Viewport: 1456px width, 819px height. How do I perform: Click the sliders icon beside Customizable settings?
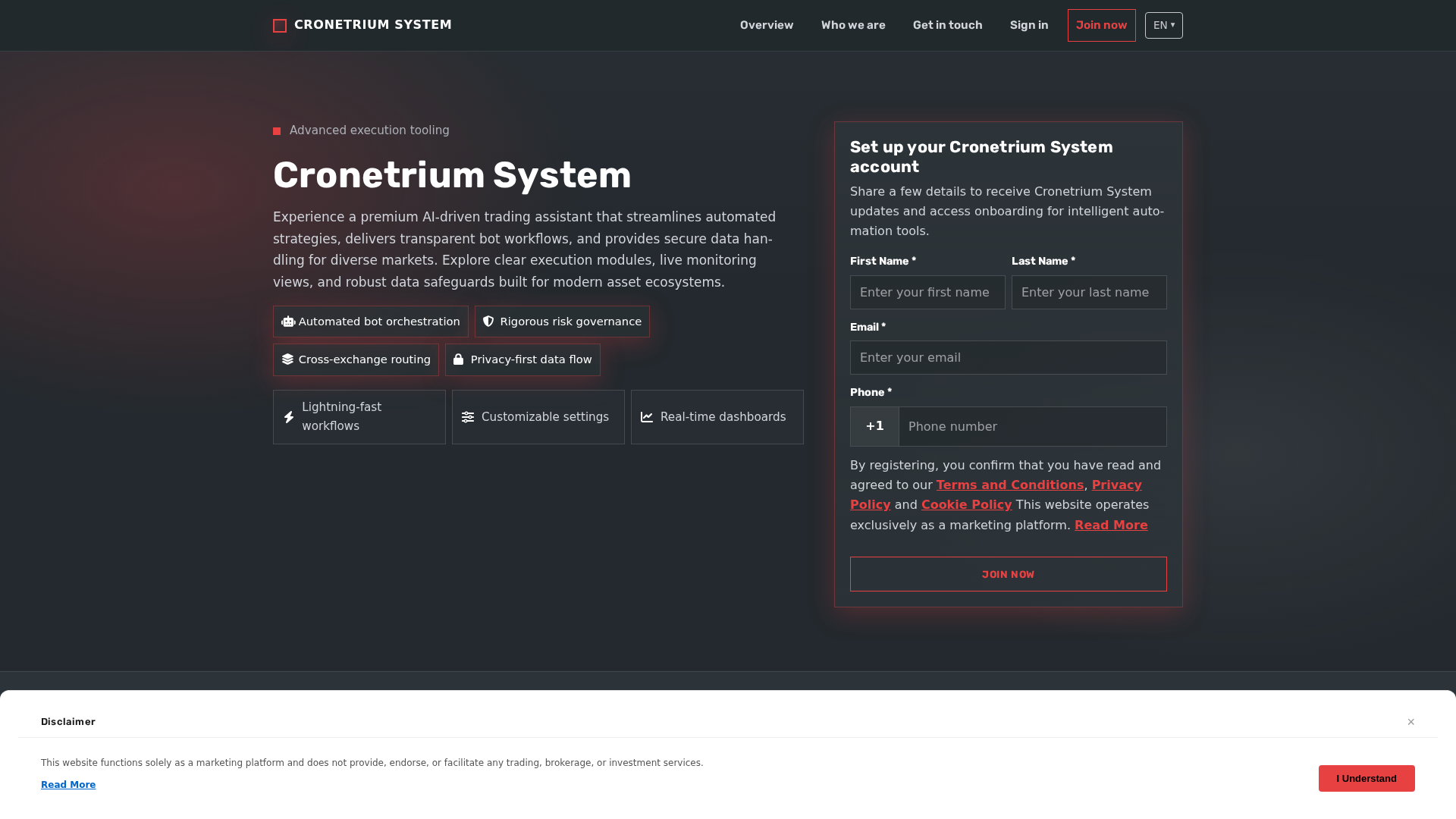point(468,417)
